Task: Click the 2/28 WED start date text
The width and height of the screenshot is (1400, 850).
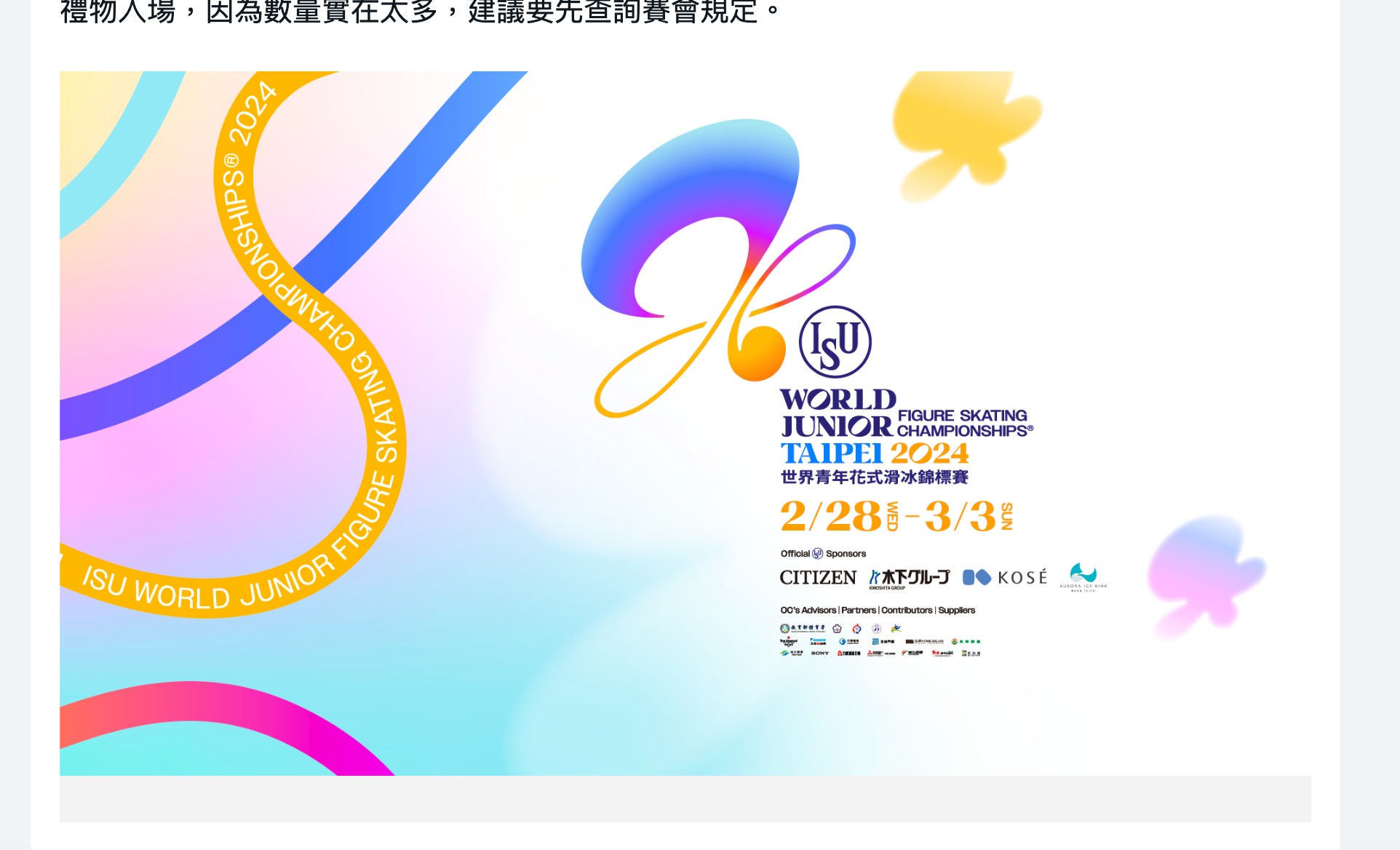Action: tap(838, 517)
